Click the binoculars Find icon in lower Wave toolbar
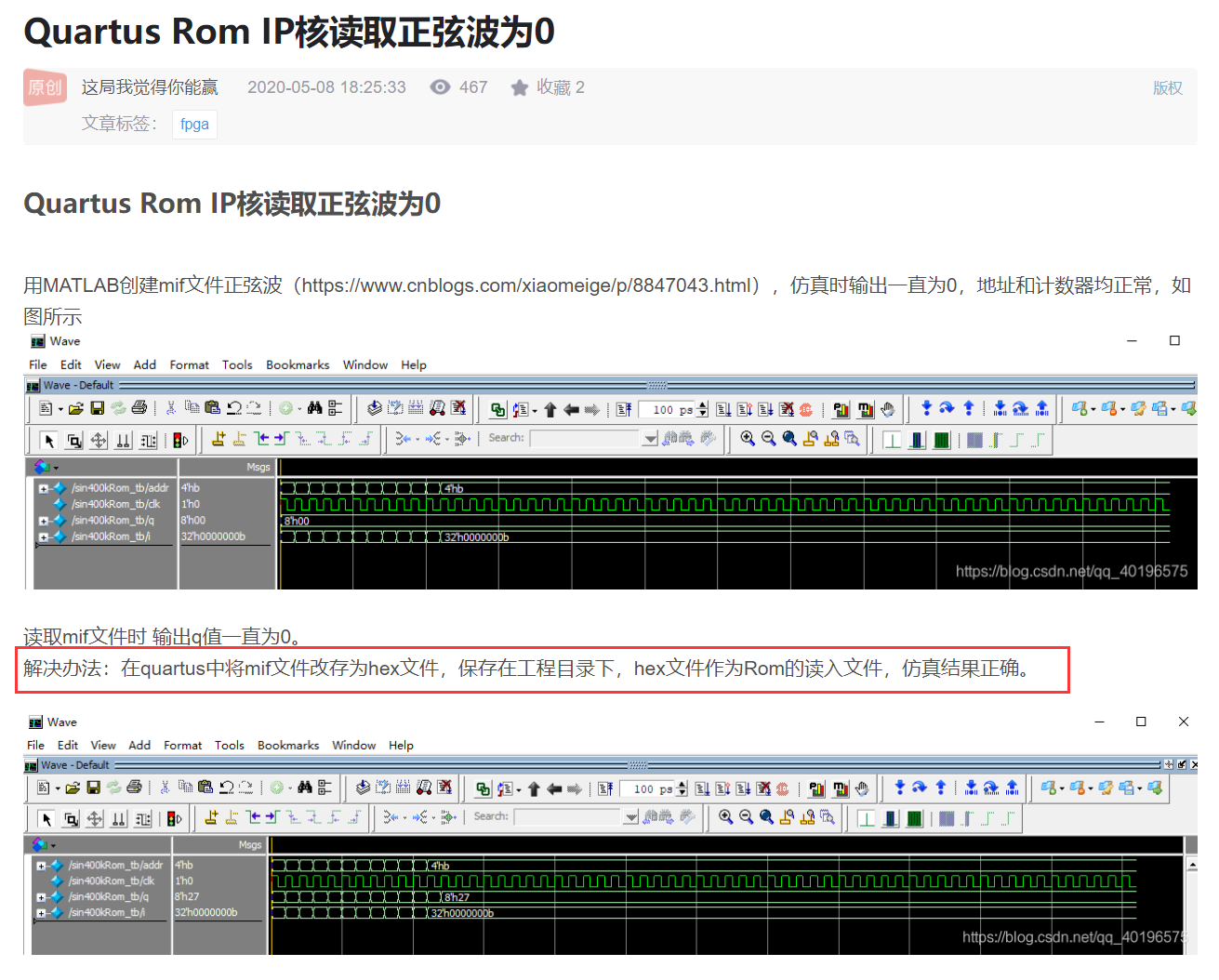 pyautogui.click(x=304, y=788)
